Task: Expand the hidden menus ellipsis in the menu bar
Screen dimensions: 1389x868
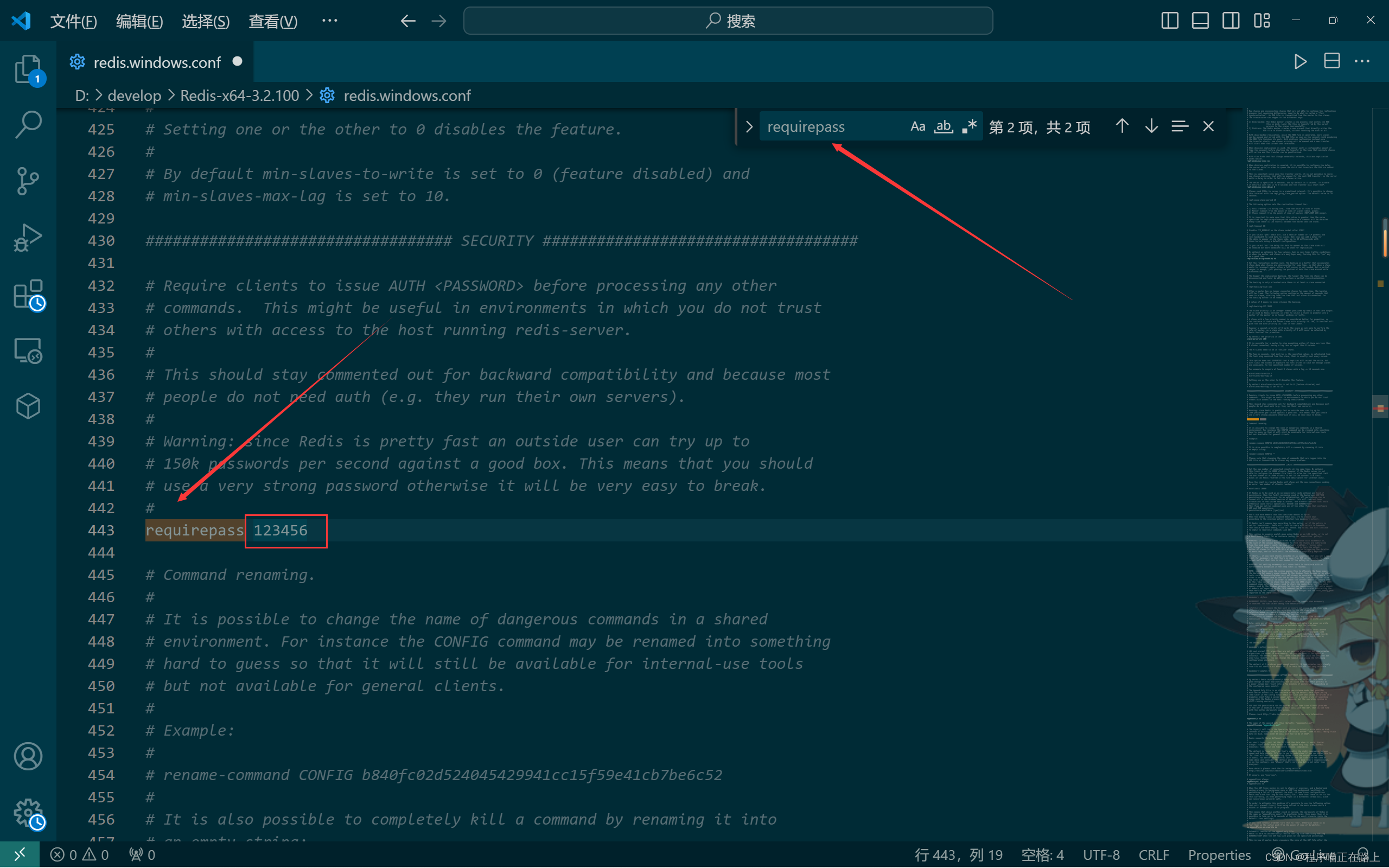Action: [x=329, y=21]
